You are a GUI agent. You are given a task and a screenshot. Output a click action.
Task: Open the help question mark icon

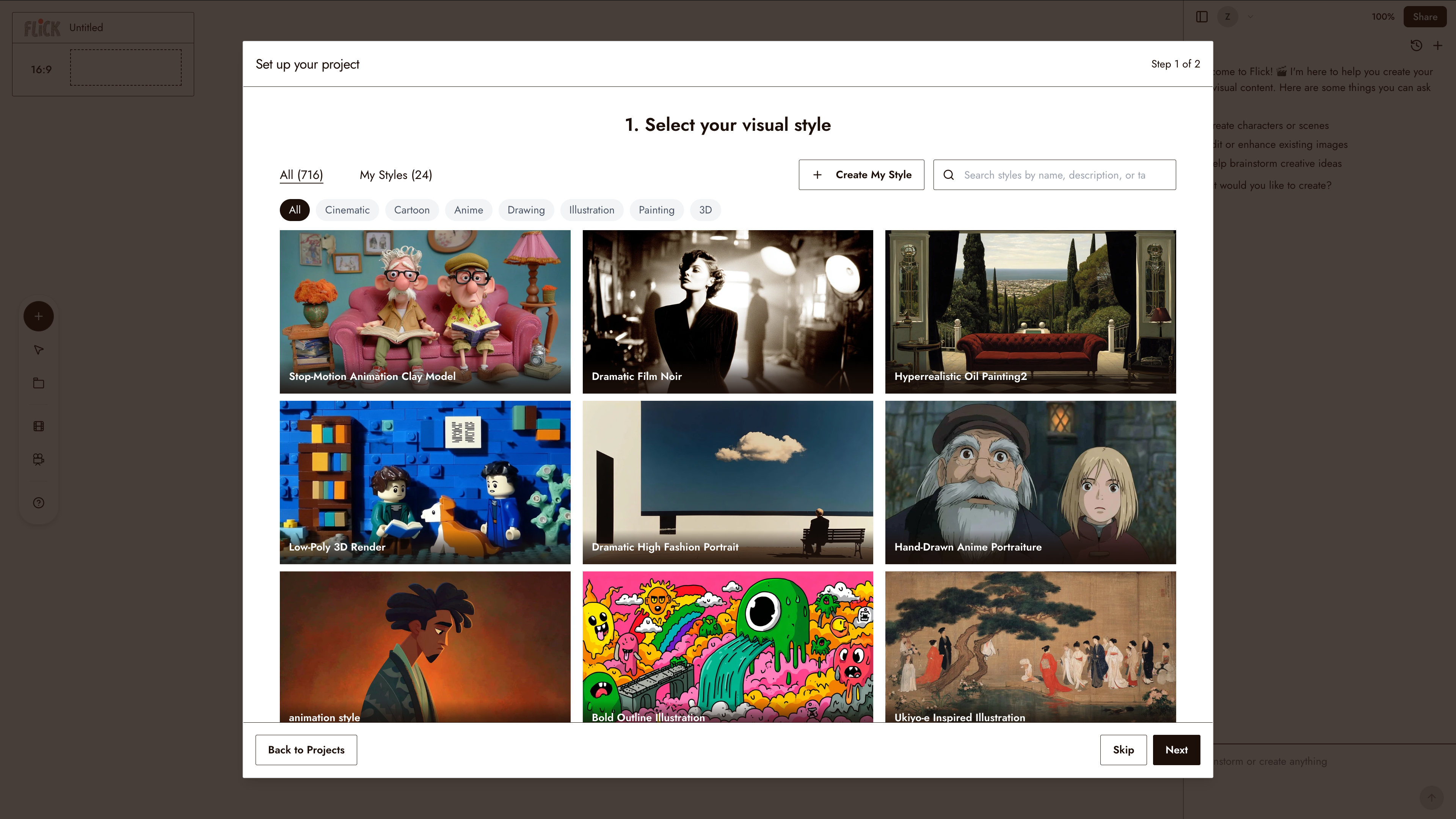click(x=38, y=502)
